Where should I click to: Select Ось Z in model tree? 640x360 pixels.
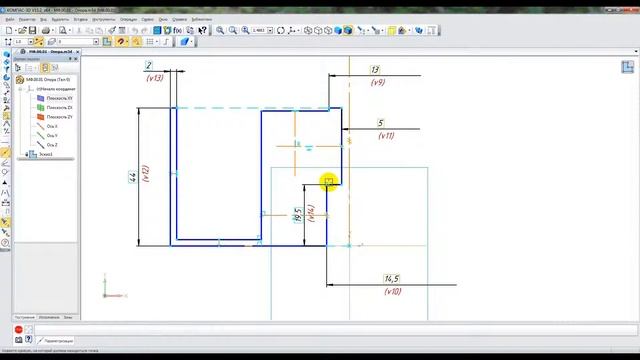point(52,145)
